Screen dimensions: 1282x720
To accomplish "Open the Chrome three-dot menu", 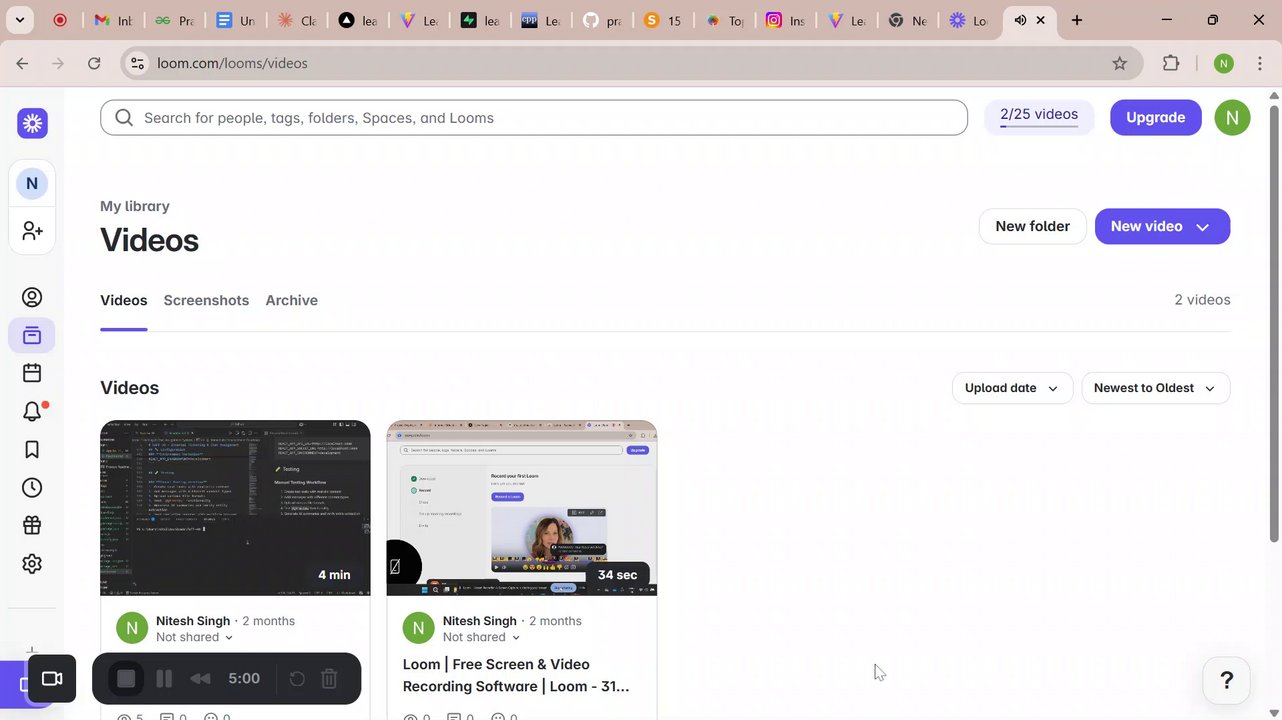I will 1262,63.
